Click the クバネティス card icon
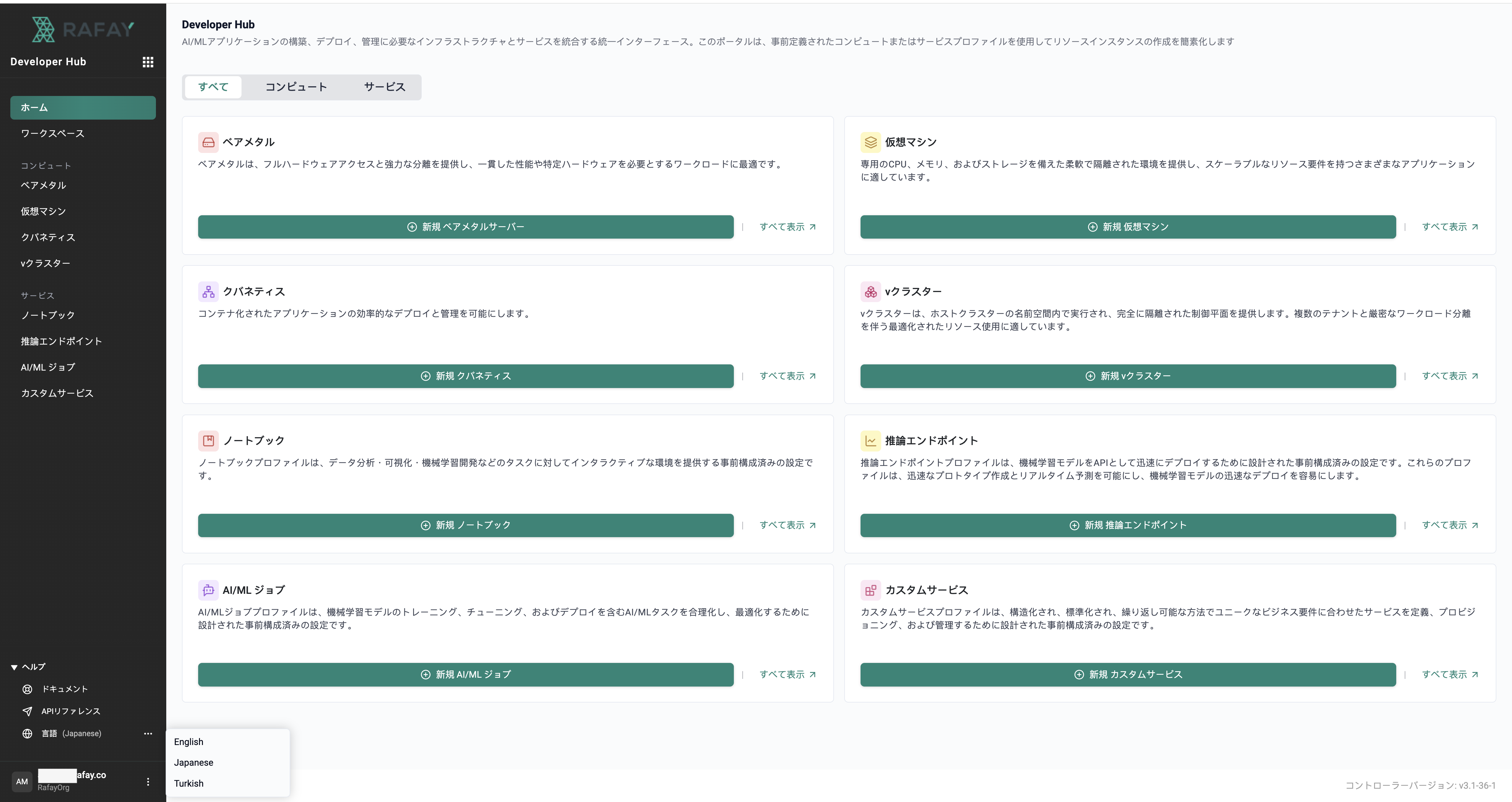This screenshot has height=802, width=1512. click(208, 291)
